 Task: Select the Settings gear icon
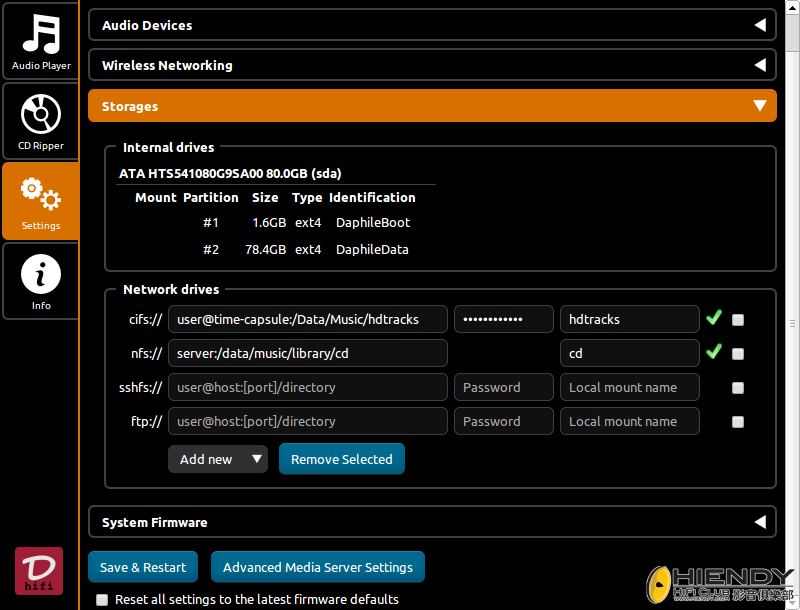(41, 200)
